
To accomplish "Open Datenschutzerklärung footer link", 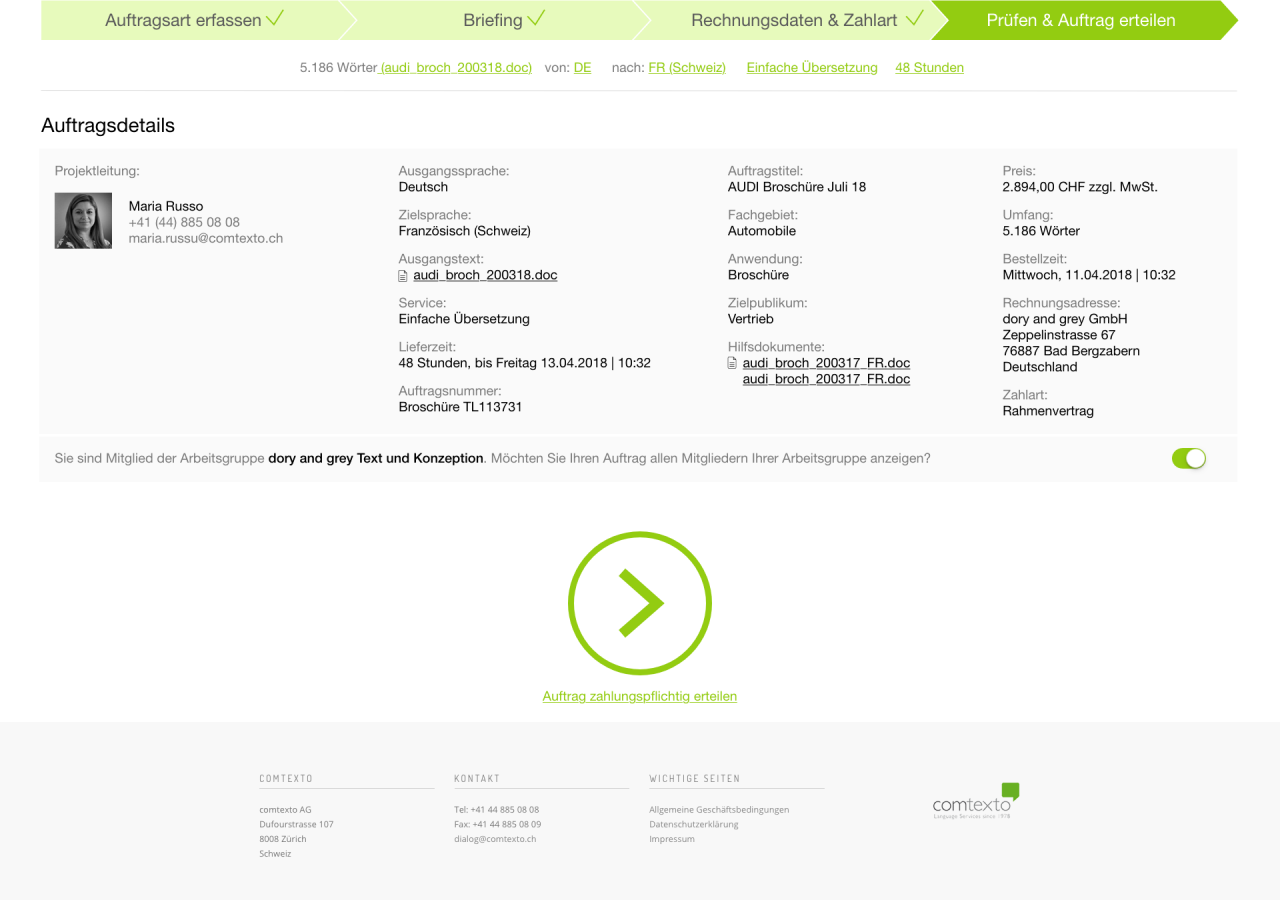I will click(x=694, y=825).
